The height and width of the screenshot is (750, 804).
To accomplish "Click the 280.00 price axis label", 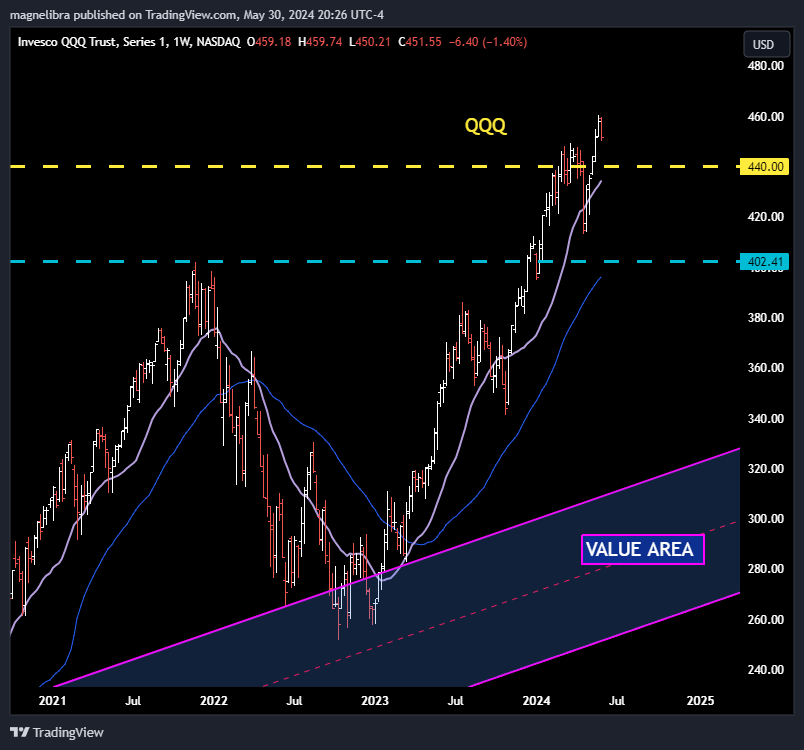I will 766,569.
